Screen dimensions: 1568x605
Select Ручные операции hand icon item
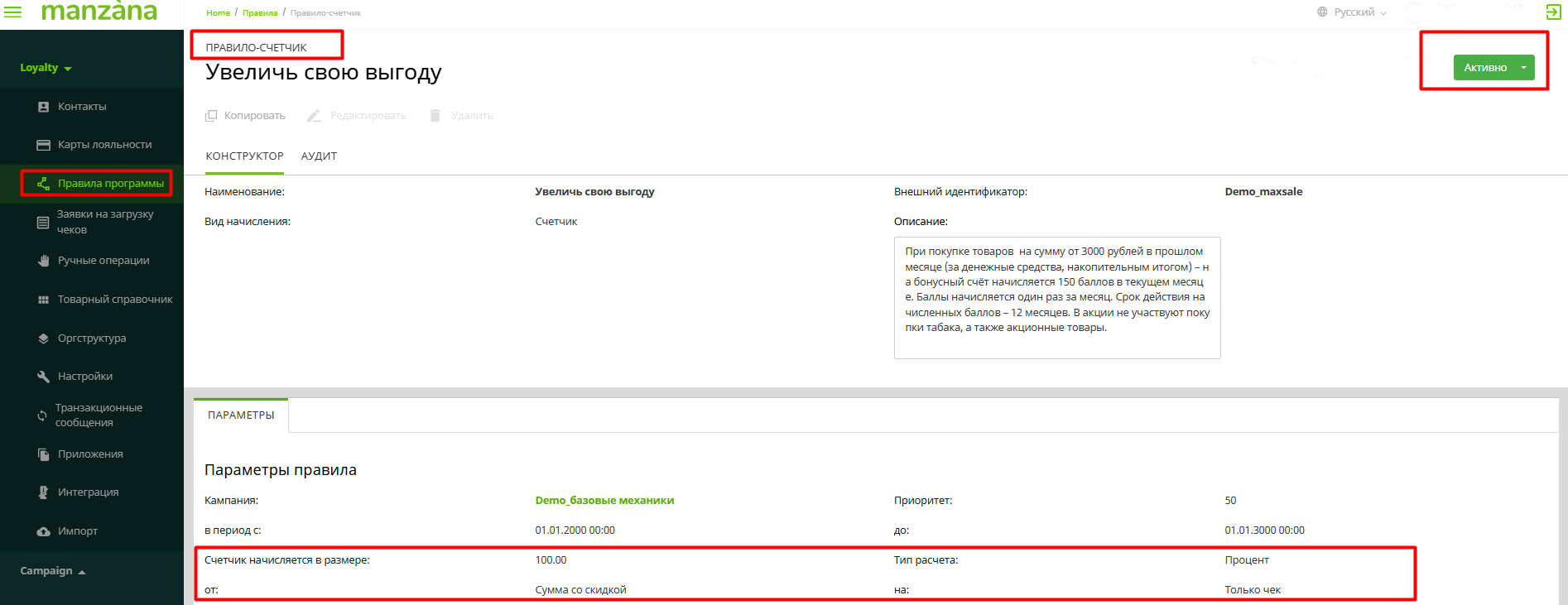point(103,261)
